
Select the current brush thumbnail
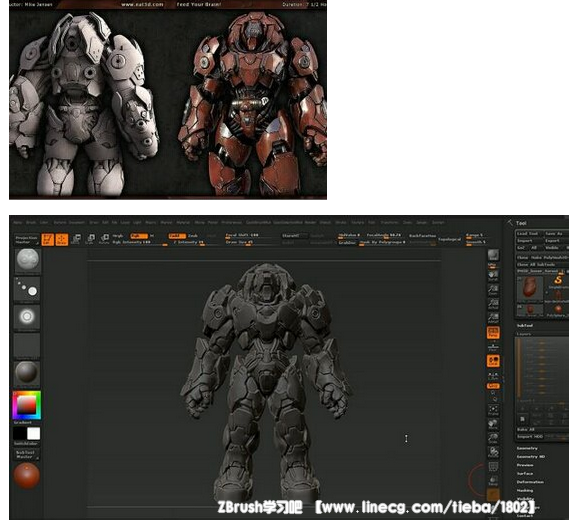coord(27,261)
